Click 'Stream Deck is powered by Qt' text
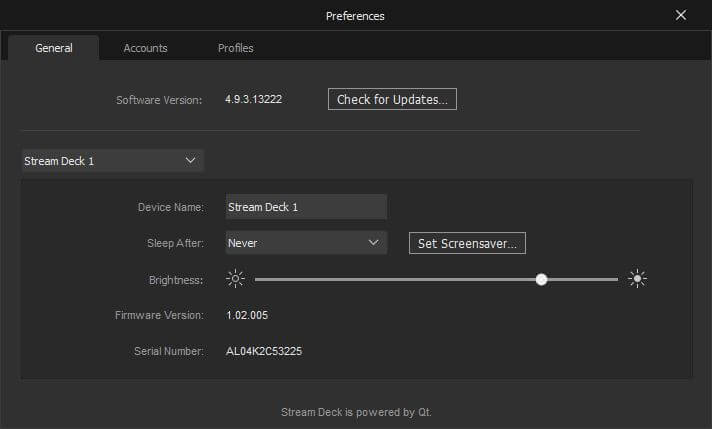This screenshot has height=429, width=712. (x=356, y=412)
